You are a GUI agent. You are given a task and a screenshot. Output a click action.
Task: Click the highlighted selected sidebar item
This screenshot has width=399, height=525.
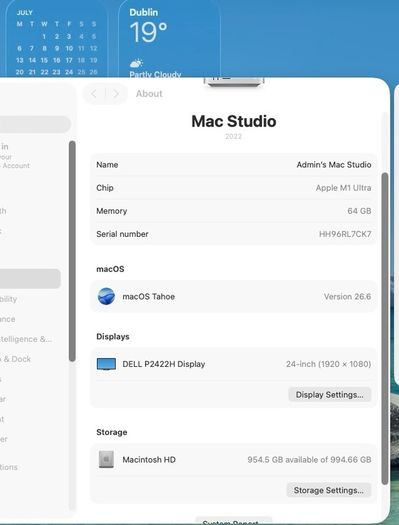click(30, 279)
